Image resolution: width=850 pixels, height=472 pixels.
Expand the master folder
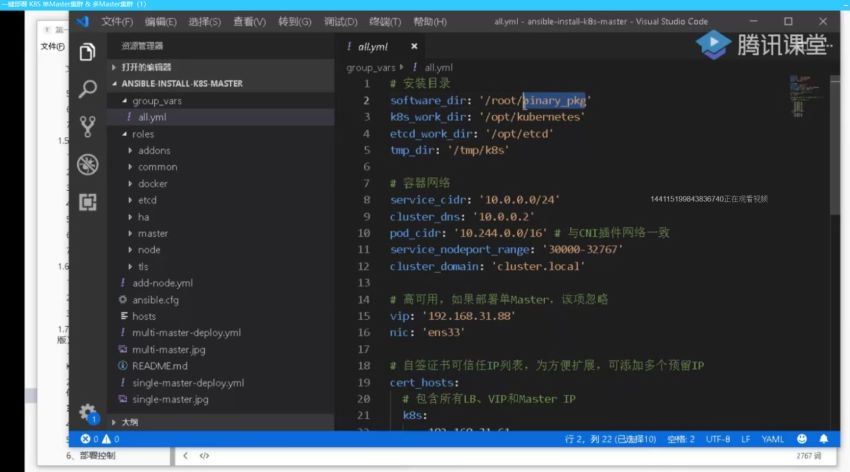[221, 234]
